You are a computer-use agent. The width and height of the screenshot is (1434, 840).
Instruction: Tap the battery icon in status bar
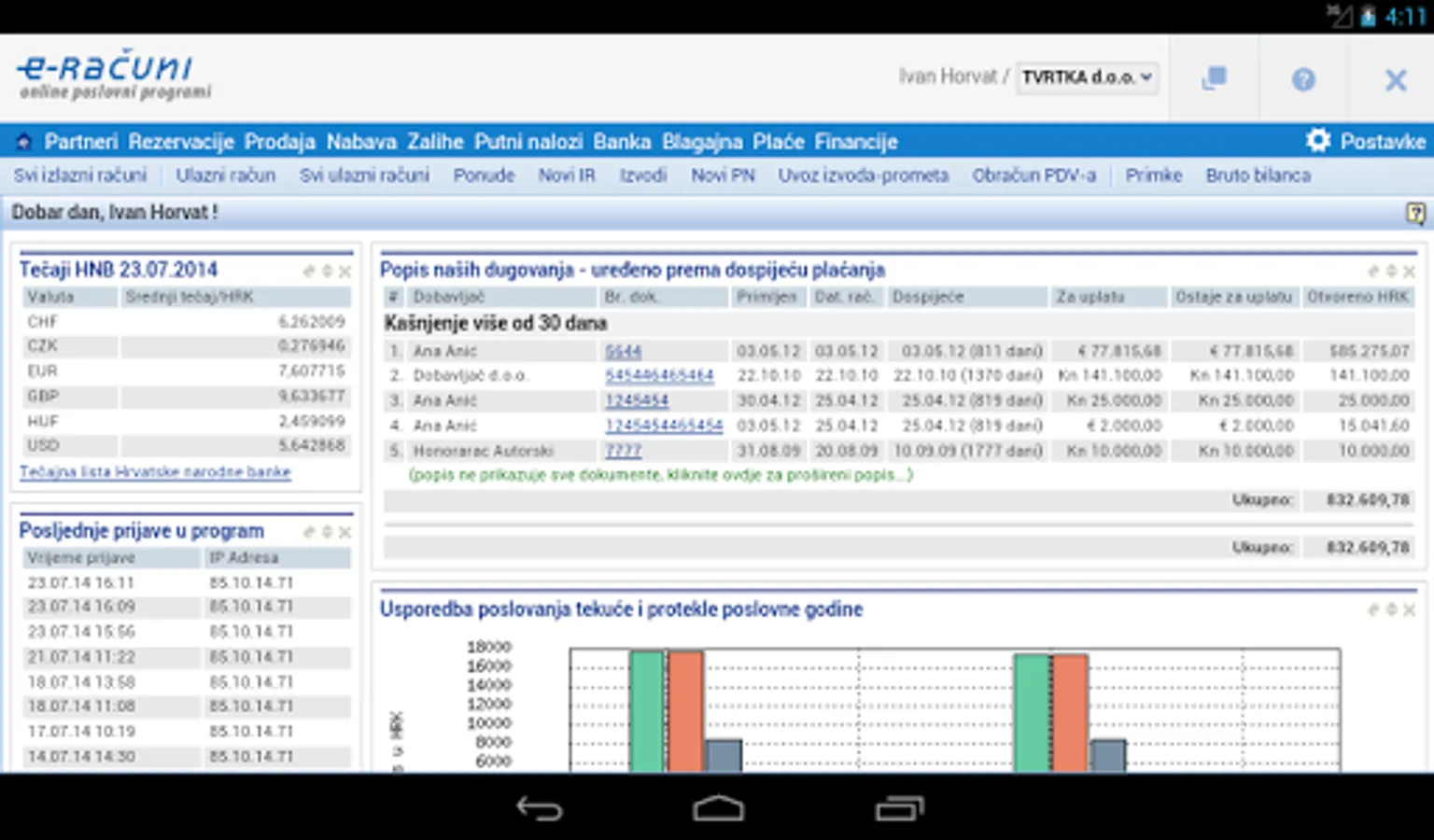coord(1368,17)
